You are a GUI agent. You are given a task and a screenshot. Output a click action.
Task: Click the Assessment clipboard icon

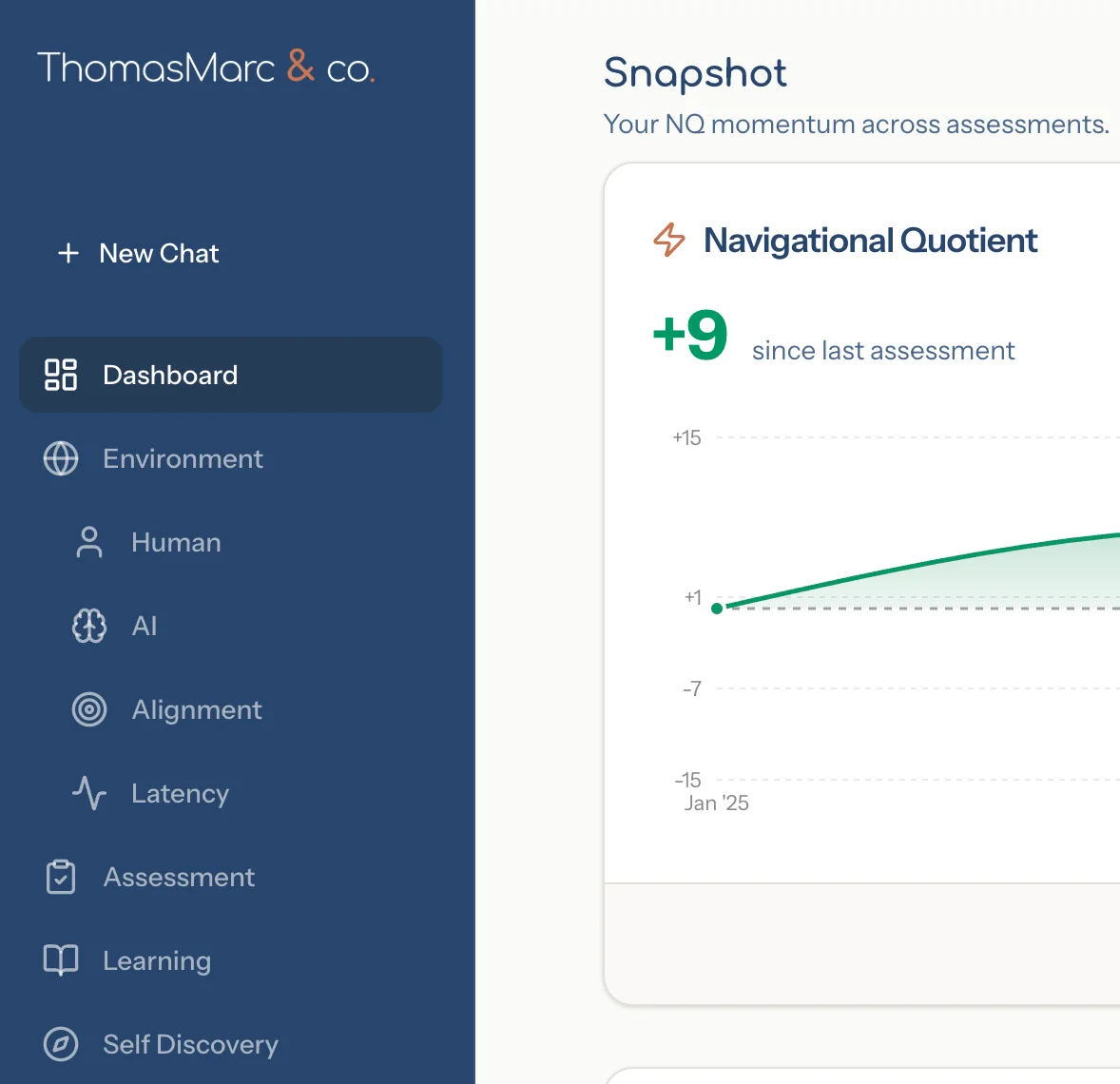pyautogui.click(x=61, y=877)
